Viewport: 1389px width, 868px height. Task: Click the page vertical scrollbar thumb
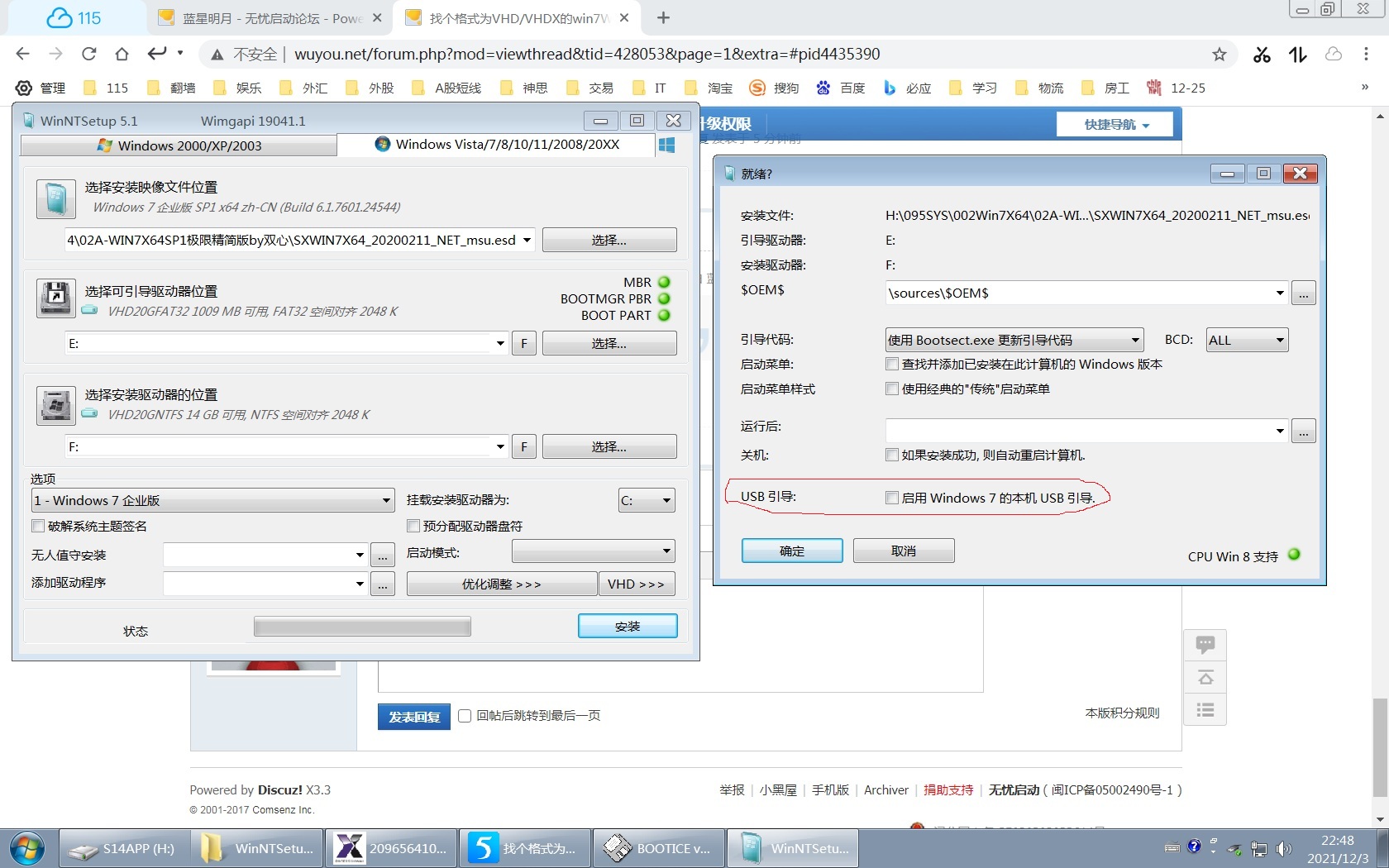point(1379,747)
